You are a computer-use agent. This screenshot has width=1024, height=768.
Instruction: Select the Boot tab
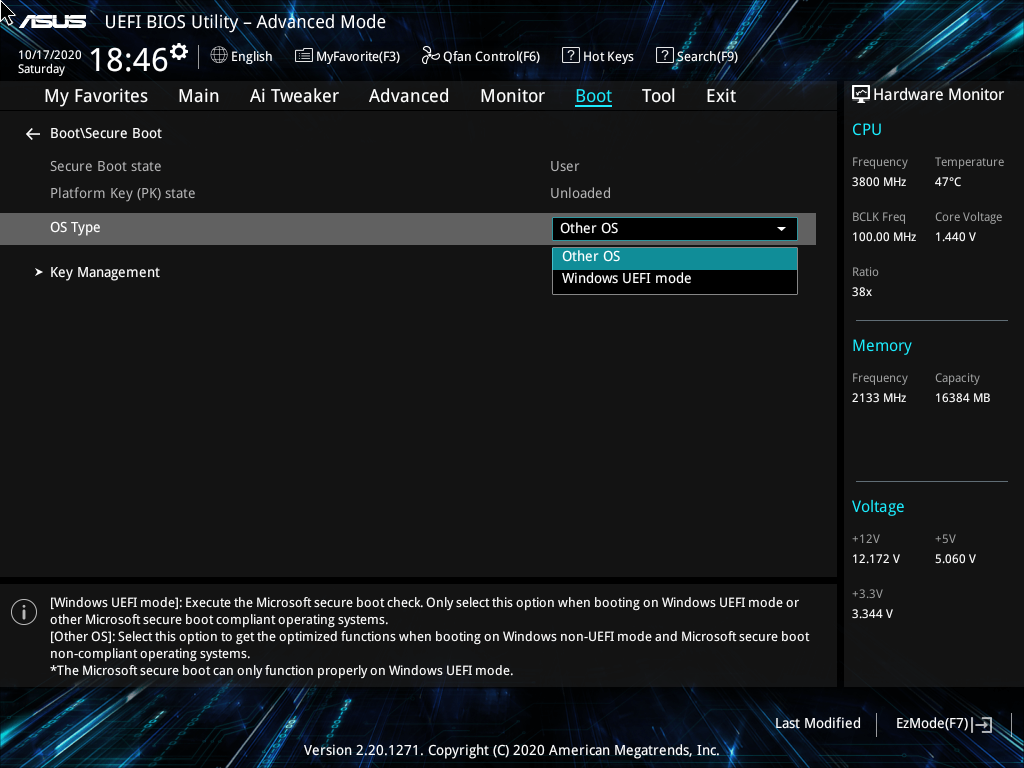593,96
